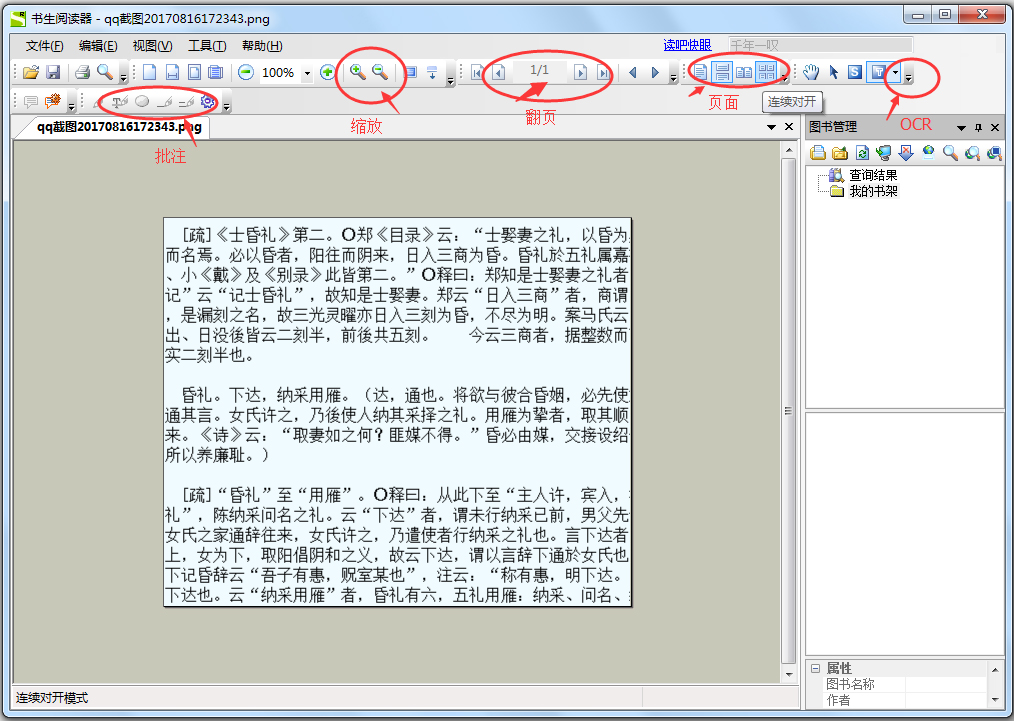Click the print icon in 图书管理 panel

pyautogui.click(x=817, y=153)
